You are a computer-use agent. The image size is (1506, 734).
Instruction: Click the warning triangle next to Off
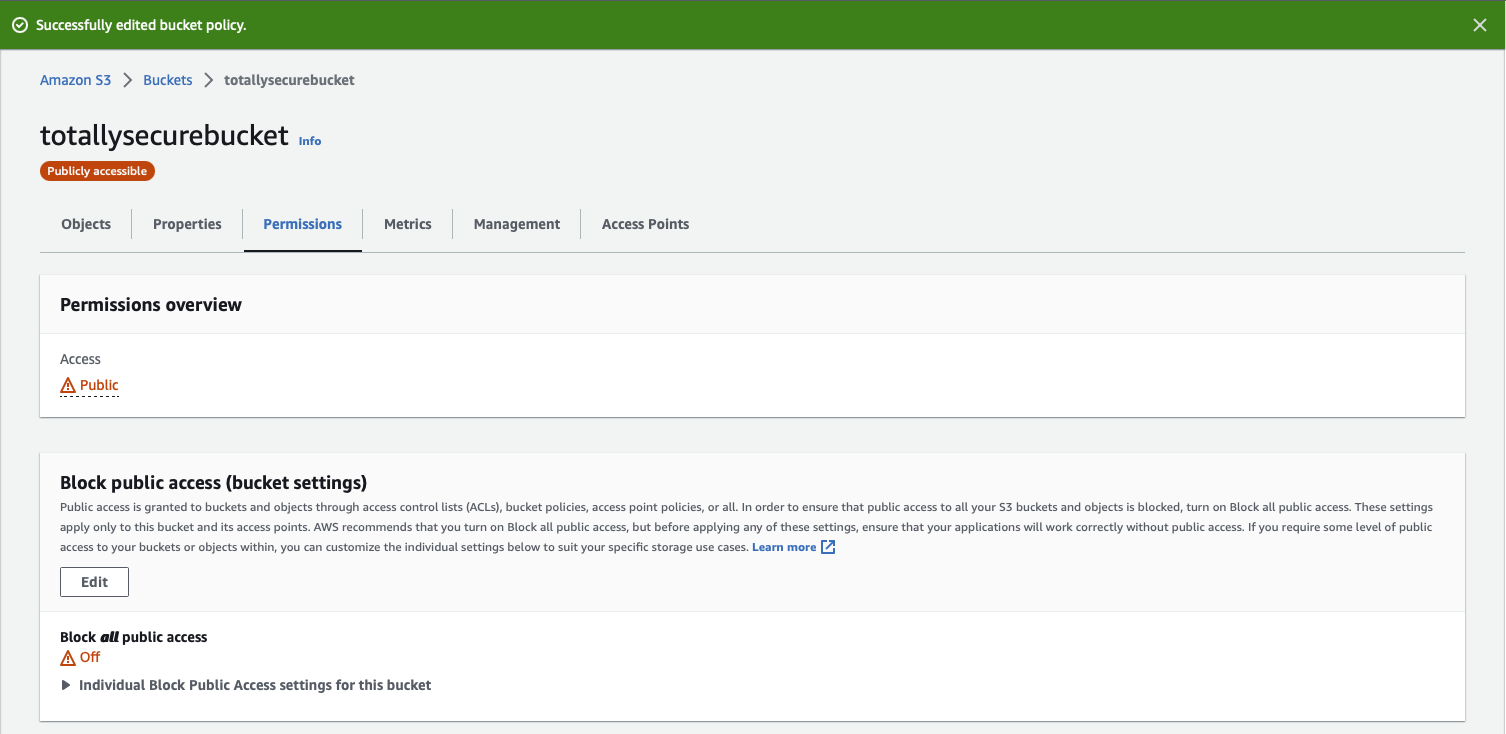[x=68, y=658]
